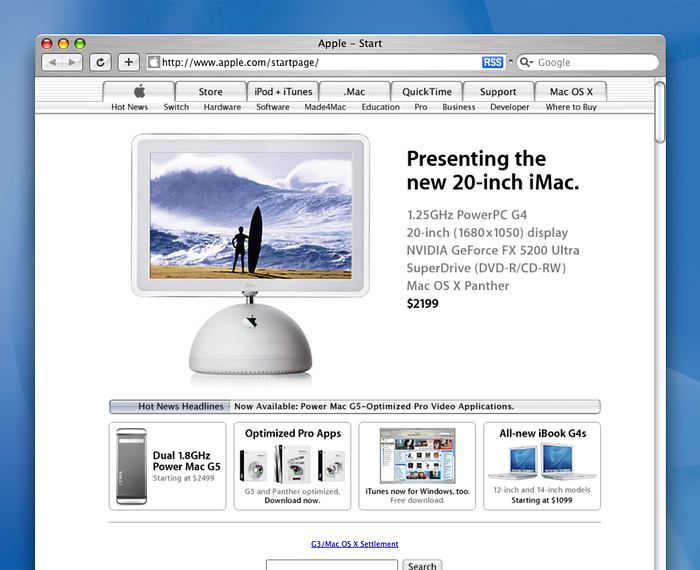Go to Made4Mac in the sub-navigation
Screen dimensions: 700x570
tap(325, 107)
